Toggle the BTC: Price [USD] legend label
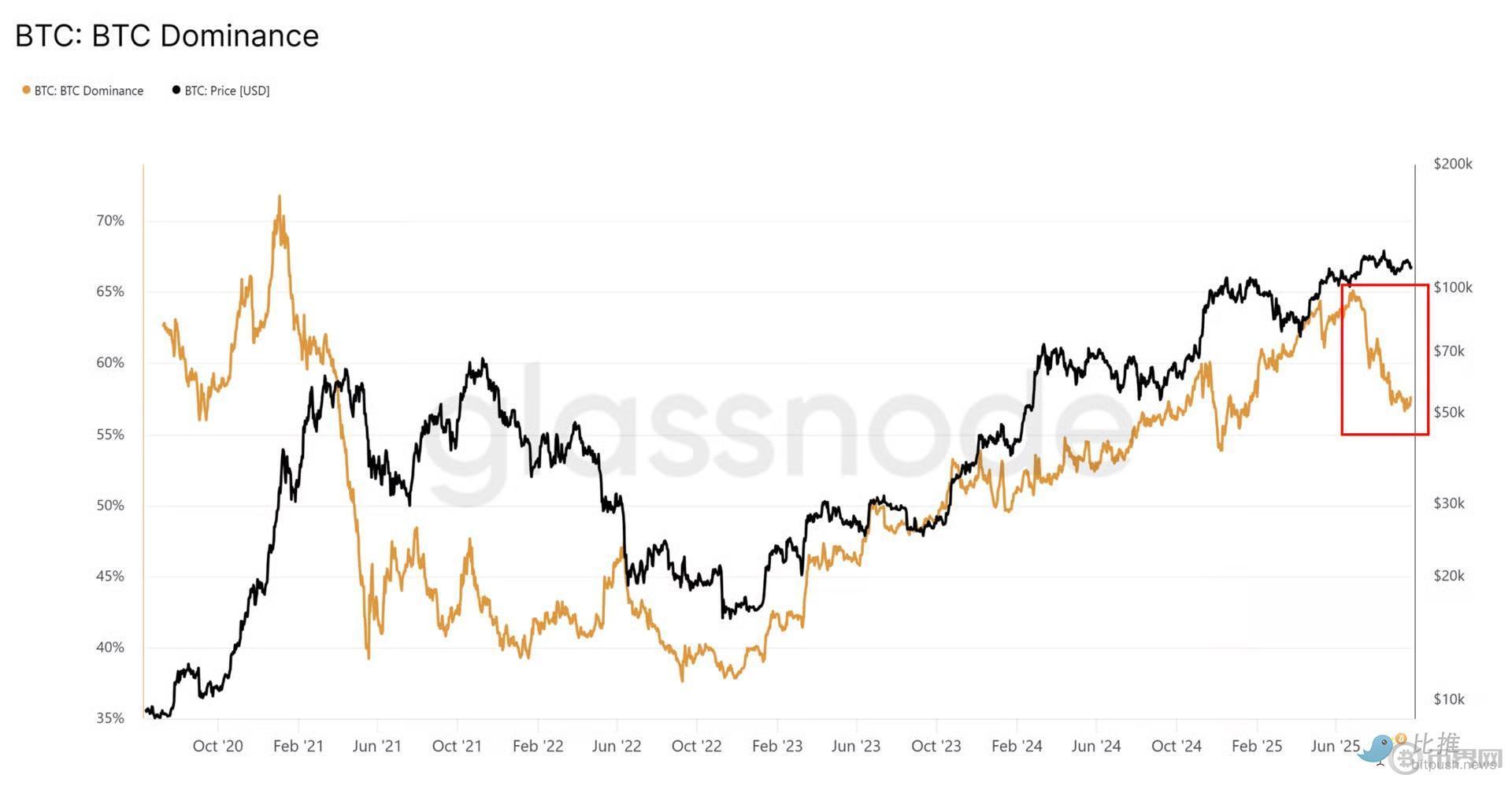This screenshot has height=786, width=1512. (227, 91)
